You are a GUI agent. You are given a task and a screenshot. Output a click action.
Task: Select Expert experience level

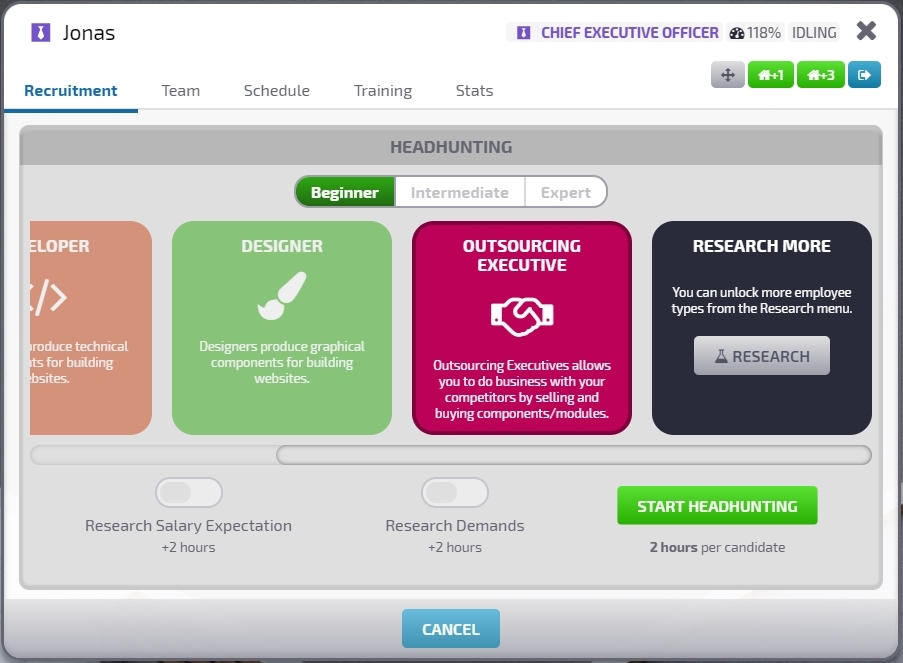pyautogui.click(x=565, y=192)
